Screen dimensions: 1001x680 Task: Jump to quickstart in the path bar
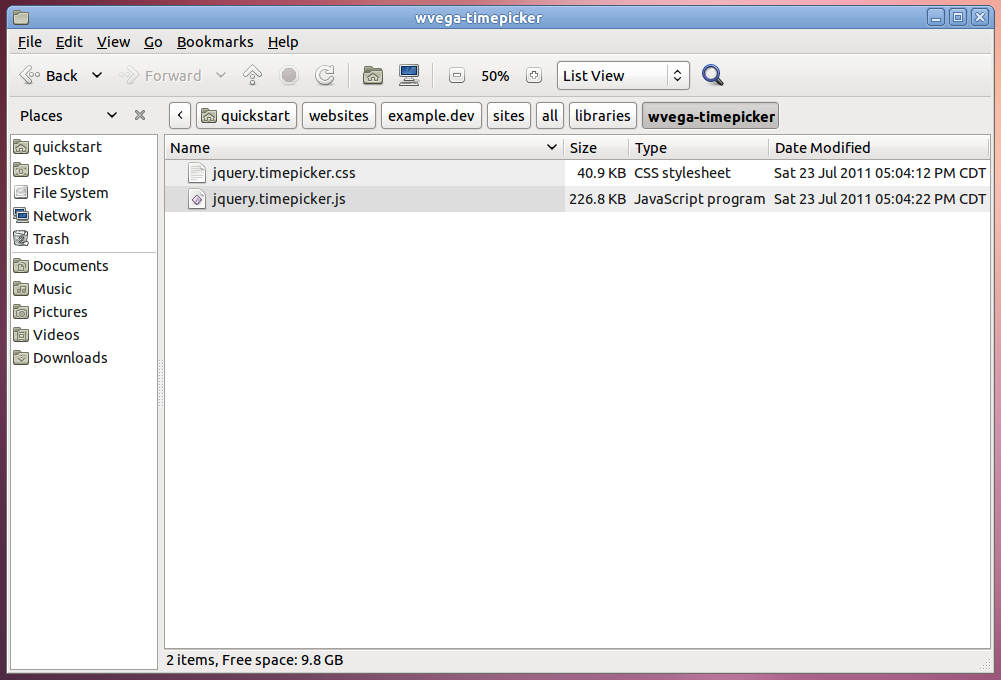click(x=246, y=116)
